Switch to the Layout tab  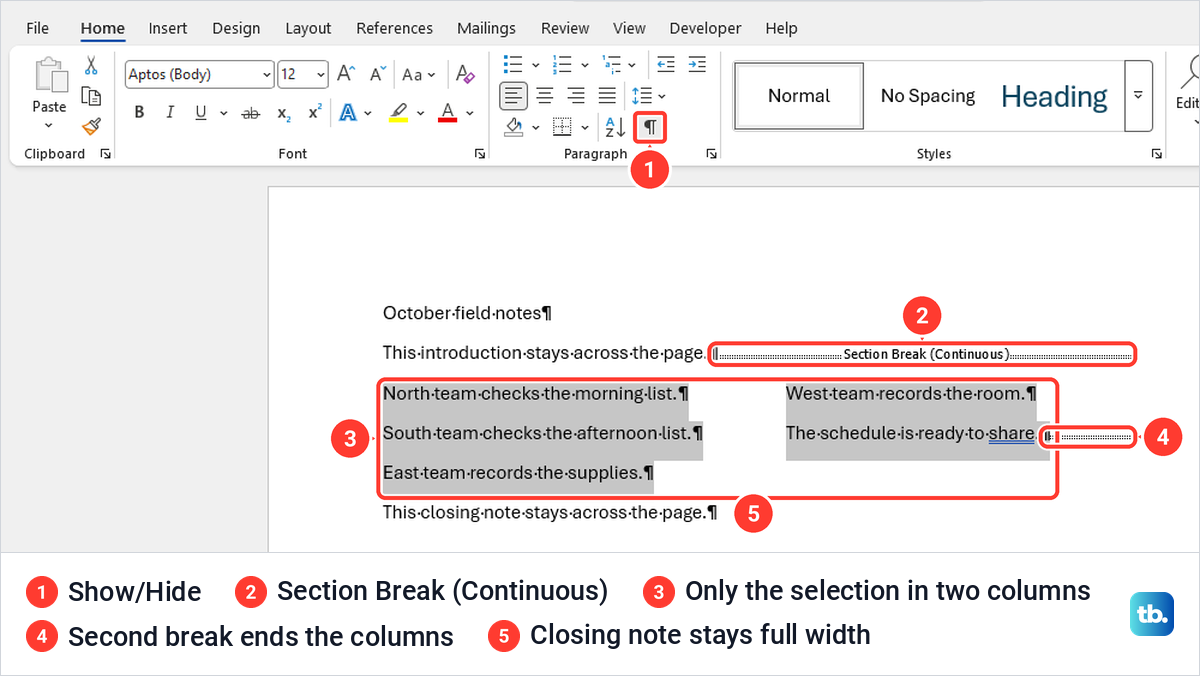point(308,28)
